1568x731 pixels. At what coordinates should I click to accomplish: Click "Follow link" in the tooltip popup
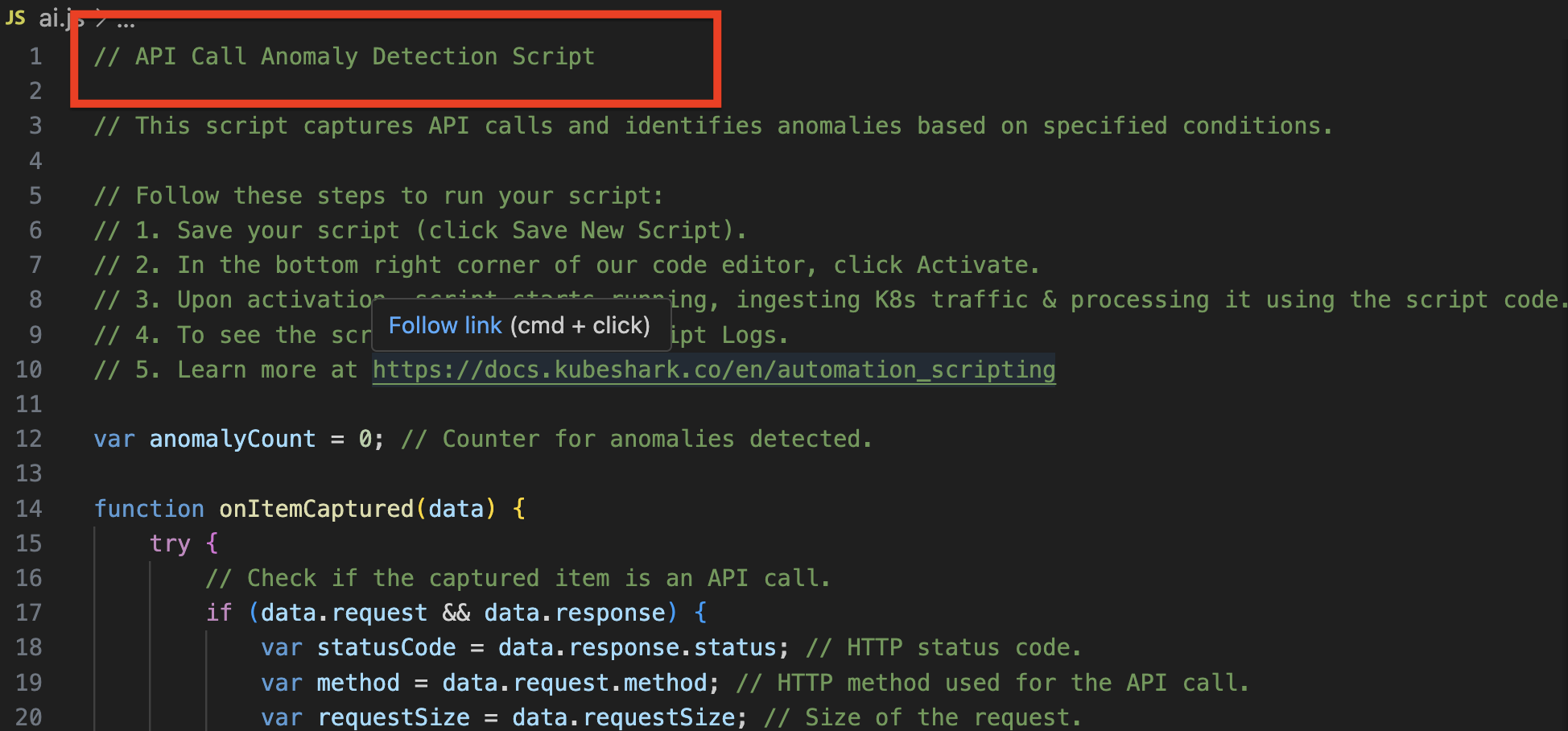[x=445, y=325]
